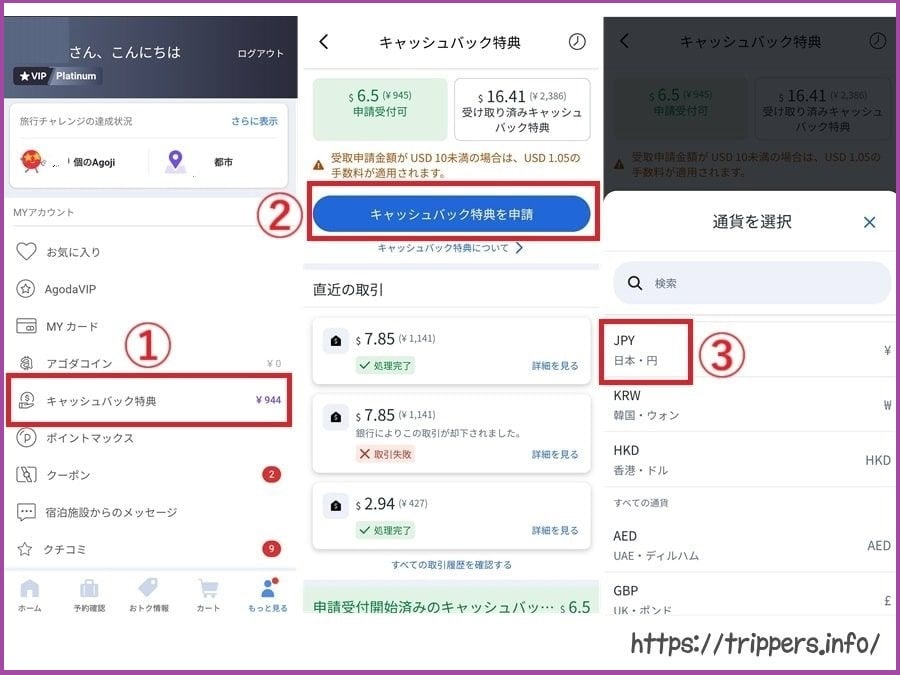Open お気に入り heart icon item
The image size is (900, 675).
[58, 251]
